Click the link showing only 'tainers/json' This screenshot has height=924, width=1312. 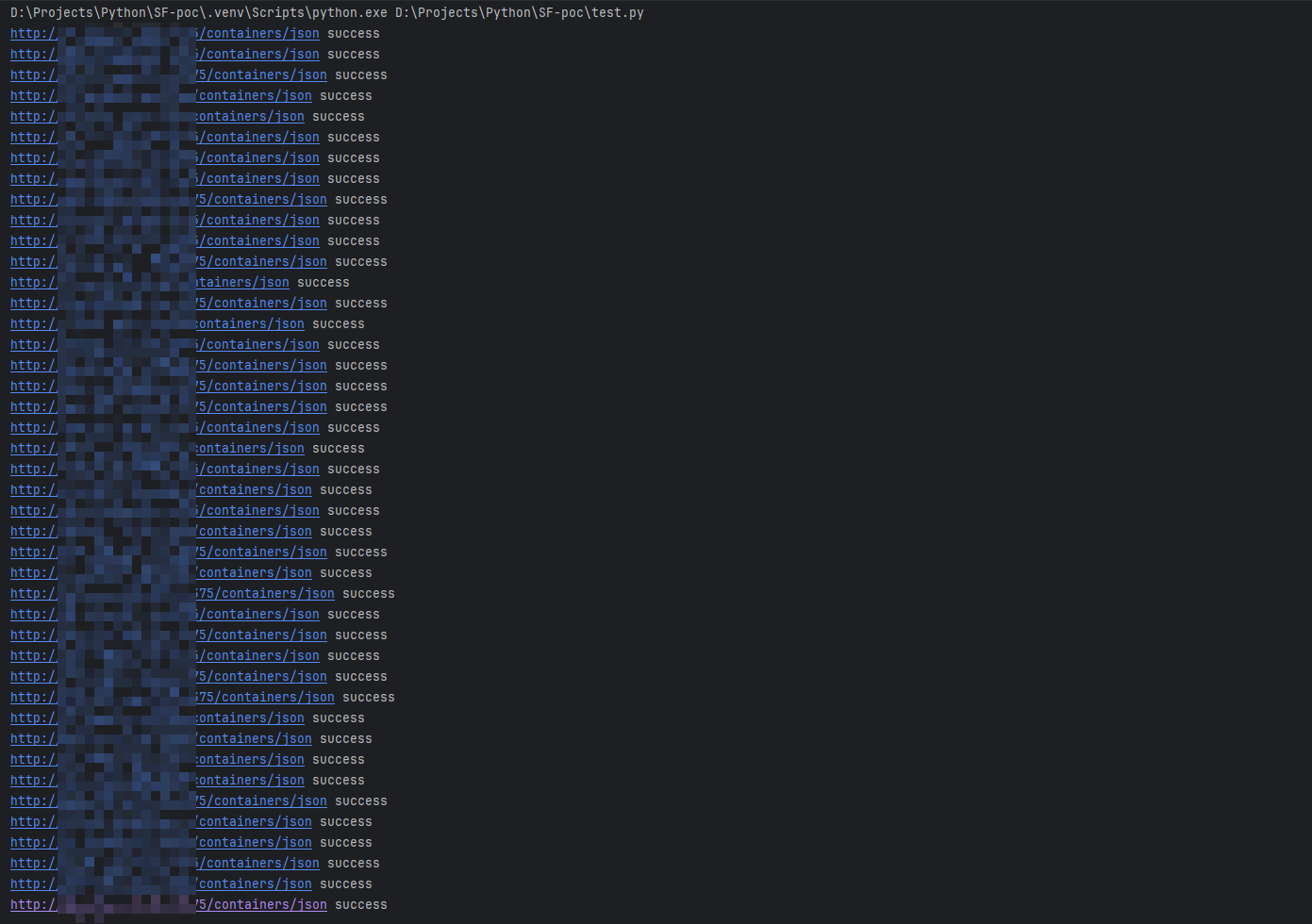[241, 283]
